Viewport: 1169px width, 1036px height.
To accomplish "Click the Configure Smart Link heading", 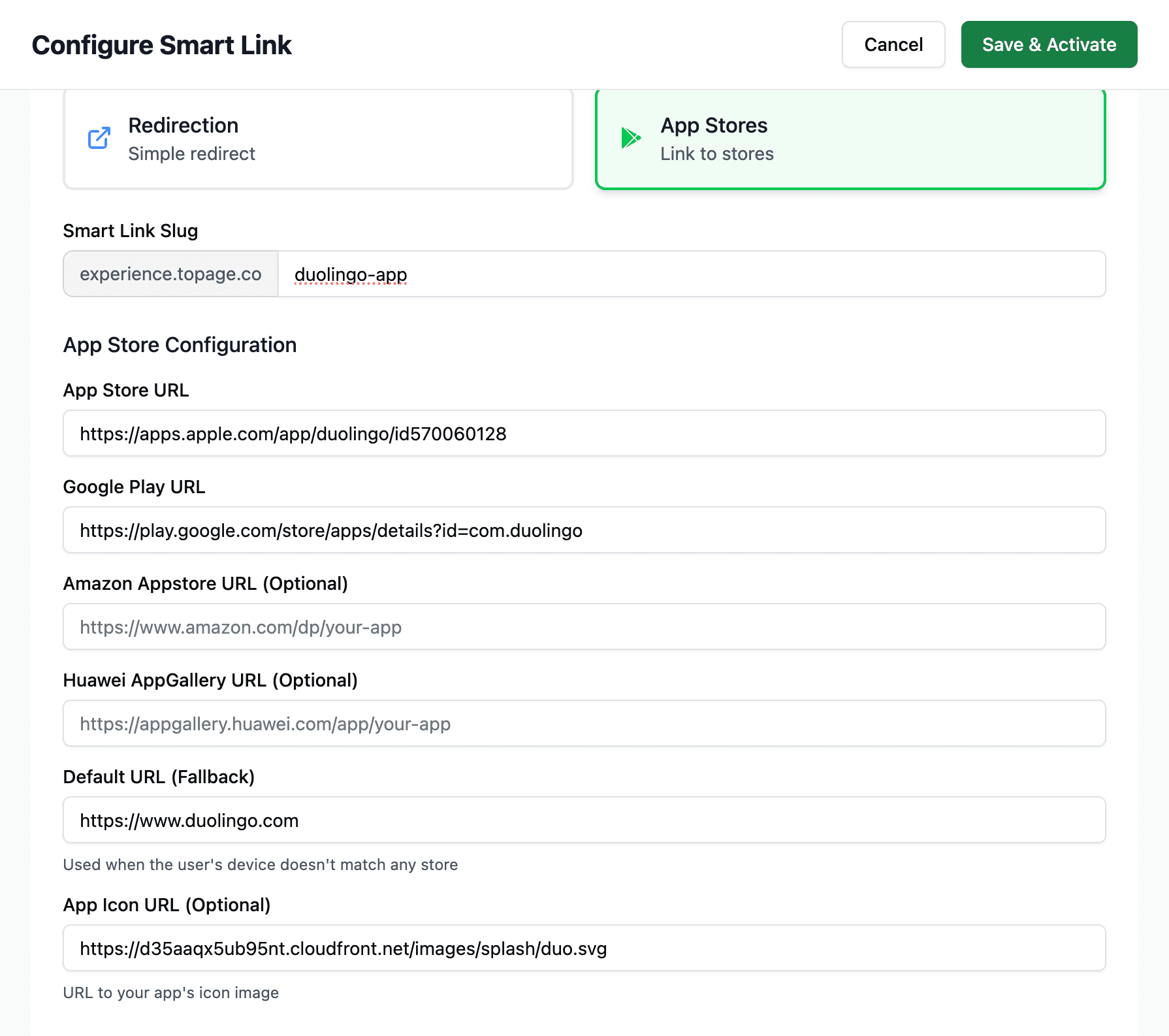I will point(161,45).
